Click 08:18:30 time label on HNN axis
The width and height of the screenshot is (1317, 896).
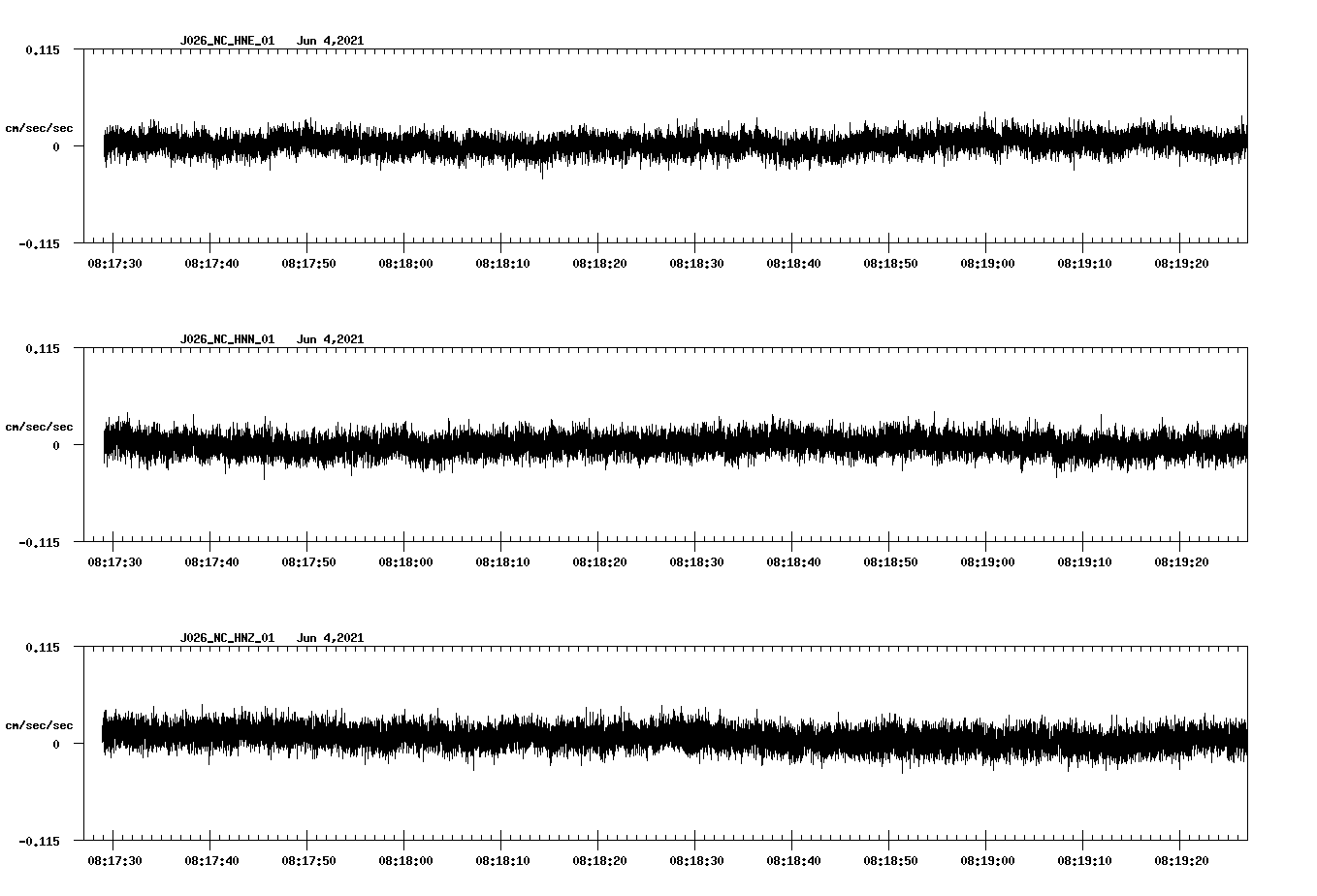click(x=696, y=561)
